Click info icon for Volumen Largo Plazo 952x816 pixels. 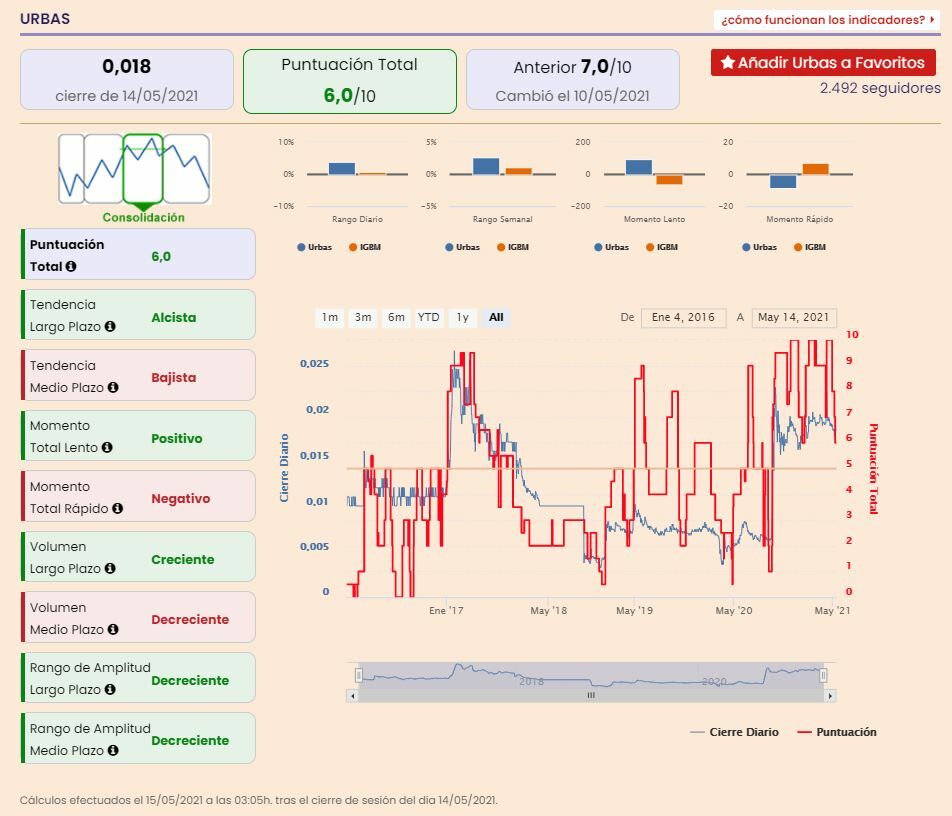click(x=110, y=568)
